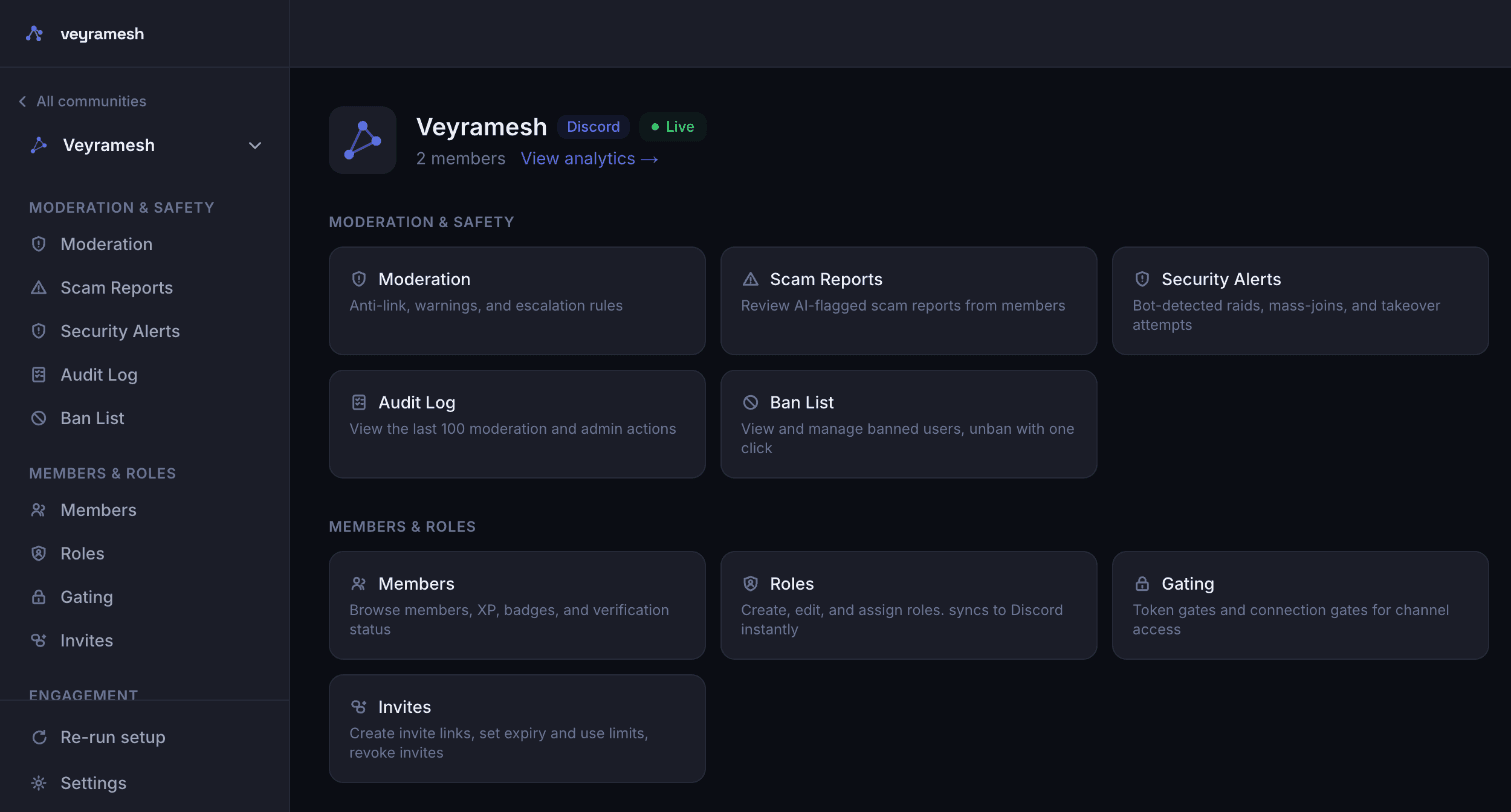Click the Gating card lock icon
The width and height of the screenshot is (1511, 812).
(1142, 584)
